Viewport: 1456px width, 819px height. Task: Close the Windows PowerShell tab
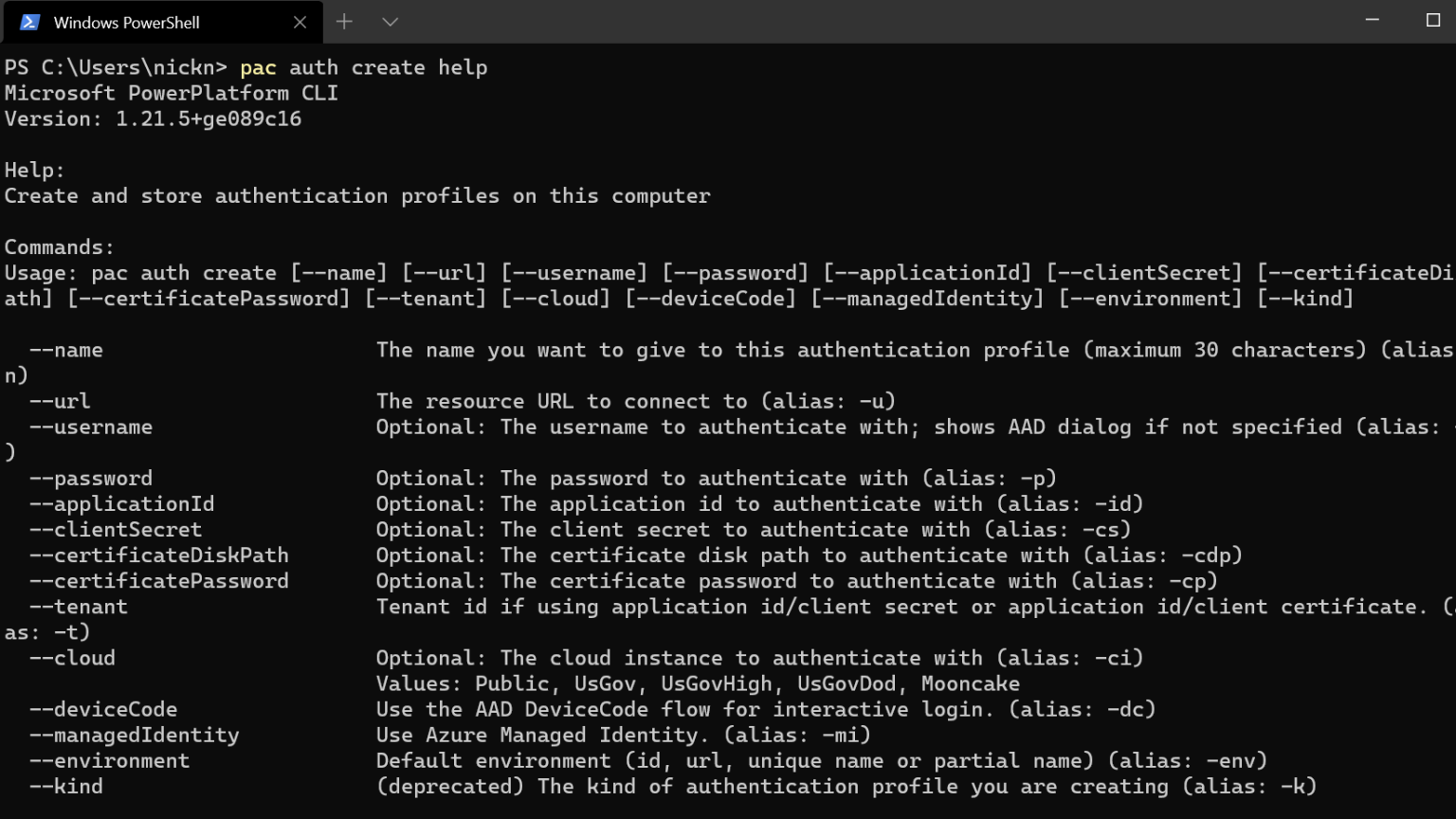coord(301,21)
